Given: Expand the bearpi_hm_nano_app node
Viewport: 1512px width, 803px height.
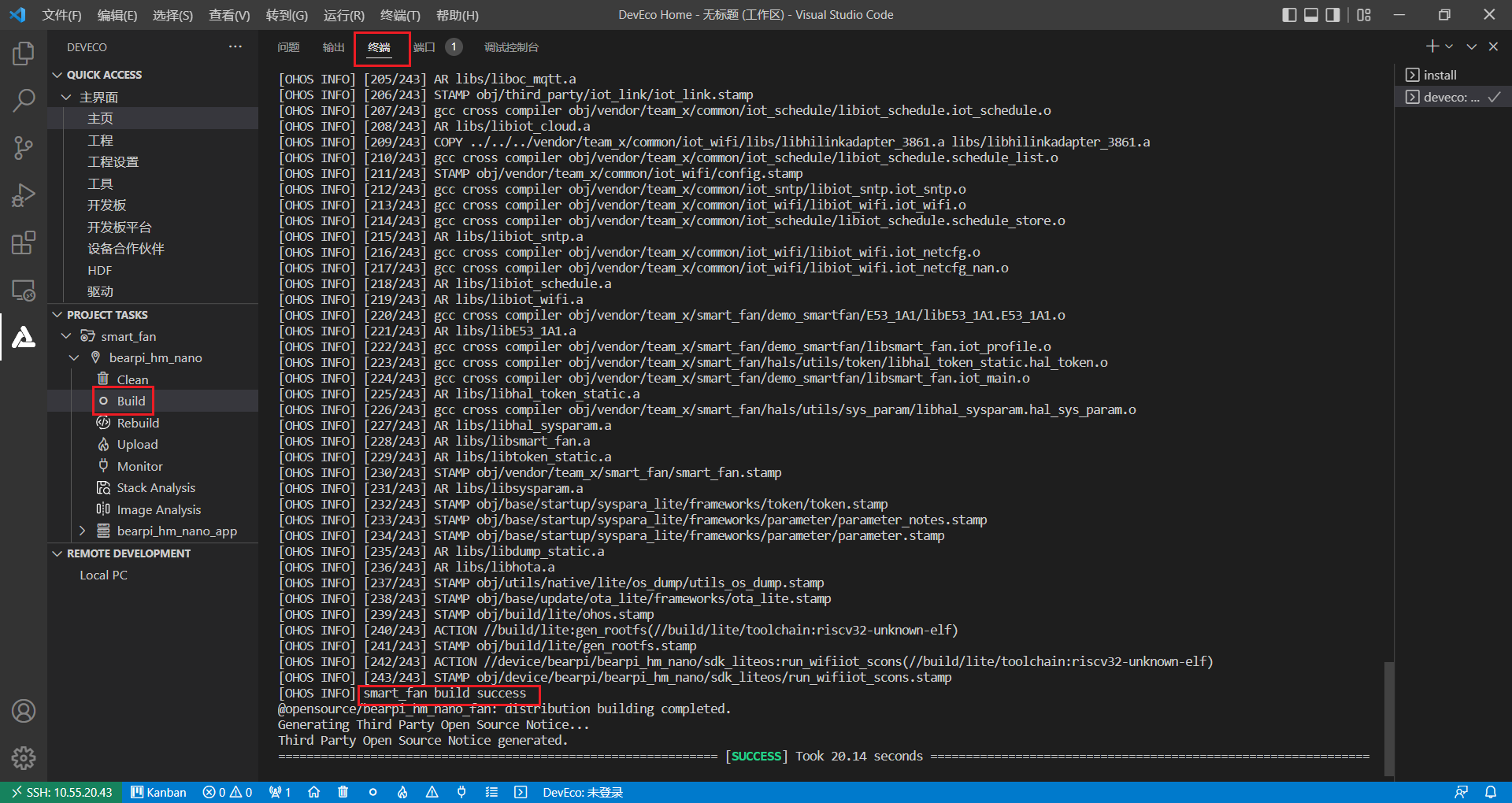Looking at the screenshot, I should (83, 531).
